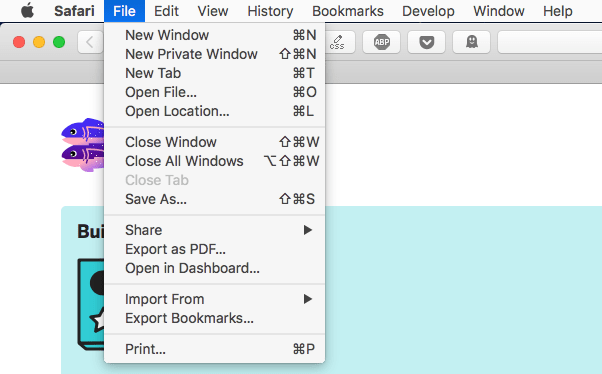Click the Safari address bar field
The height and width of the screenshot is (374, 602).
[x=550, y=42]
